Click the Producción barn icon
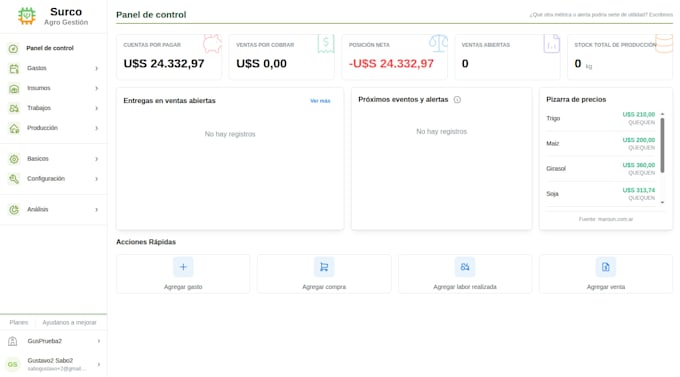This screenshot has height=377, width=680. coord(14,128)
